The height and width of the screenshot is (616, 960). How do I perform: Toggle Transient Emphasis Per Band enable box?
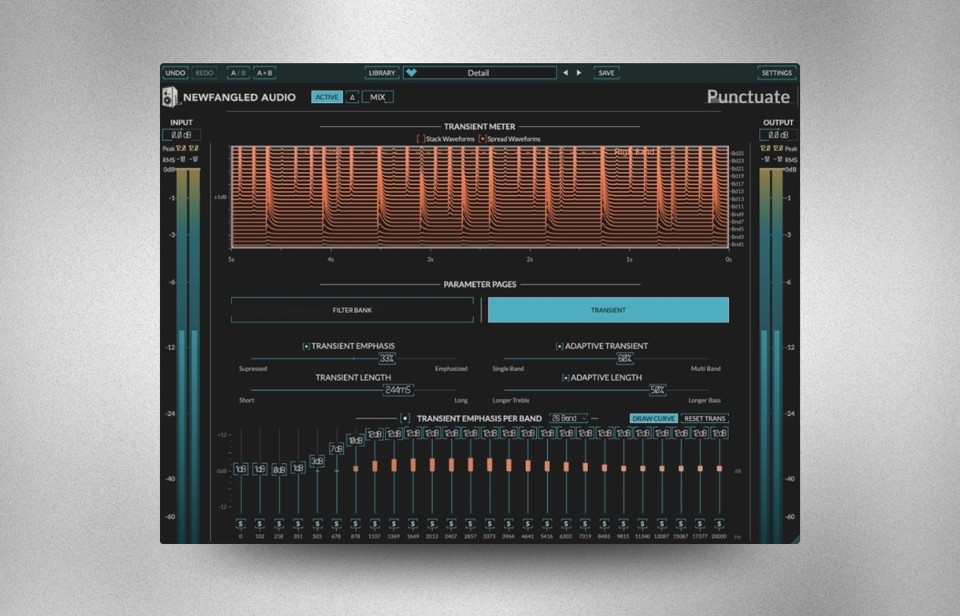click(x=405, y=419)
